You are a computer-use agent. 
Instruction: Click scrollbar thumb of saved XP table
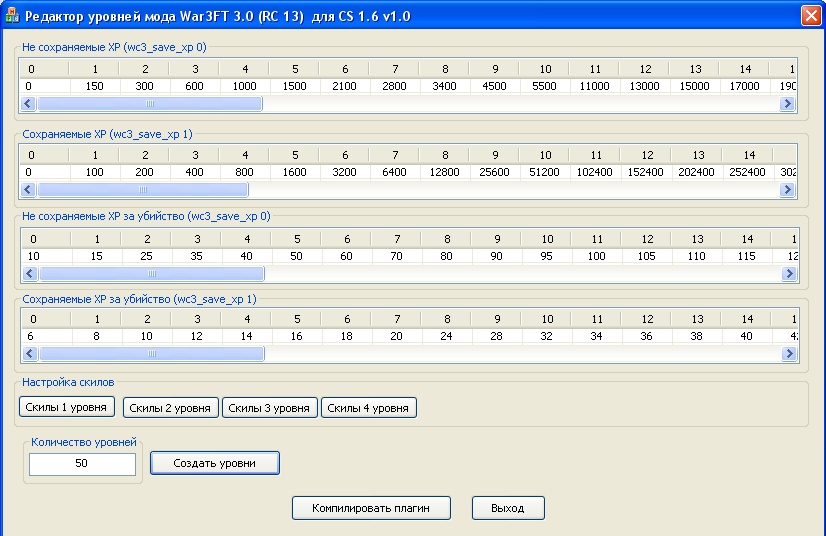point(143,189)
